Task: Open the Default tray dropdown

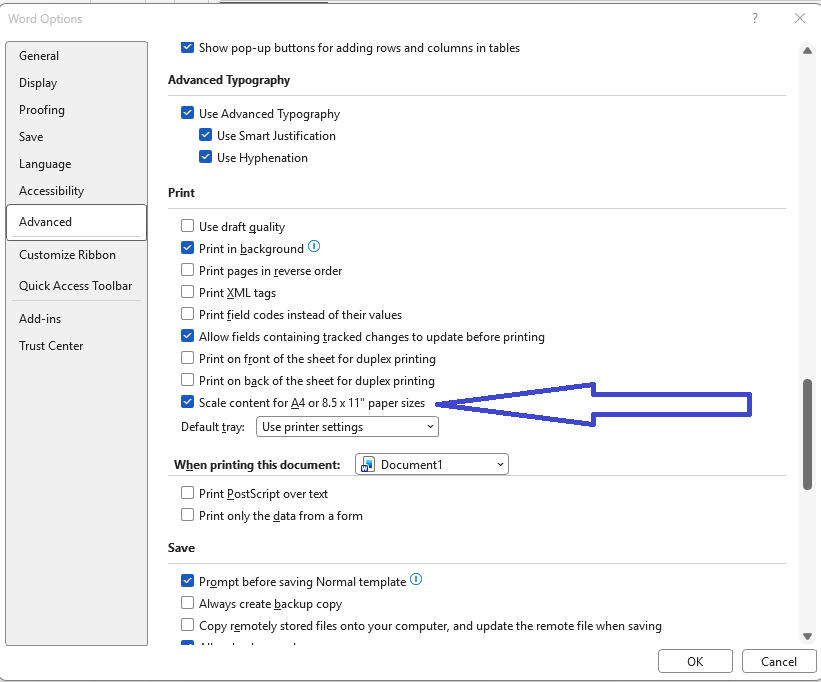Action: pos(347,427)
